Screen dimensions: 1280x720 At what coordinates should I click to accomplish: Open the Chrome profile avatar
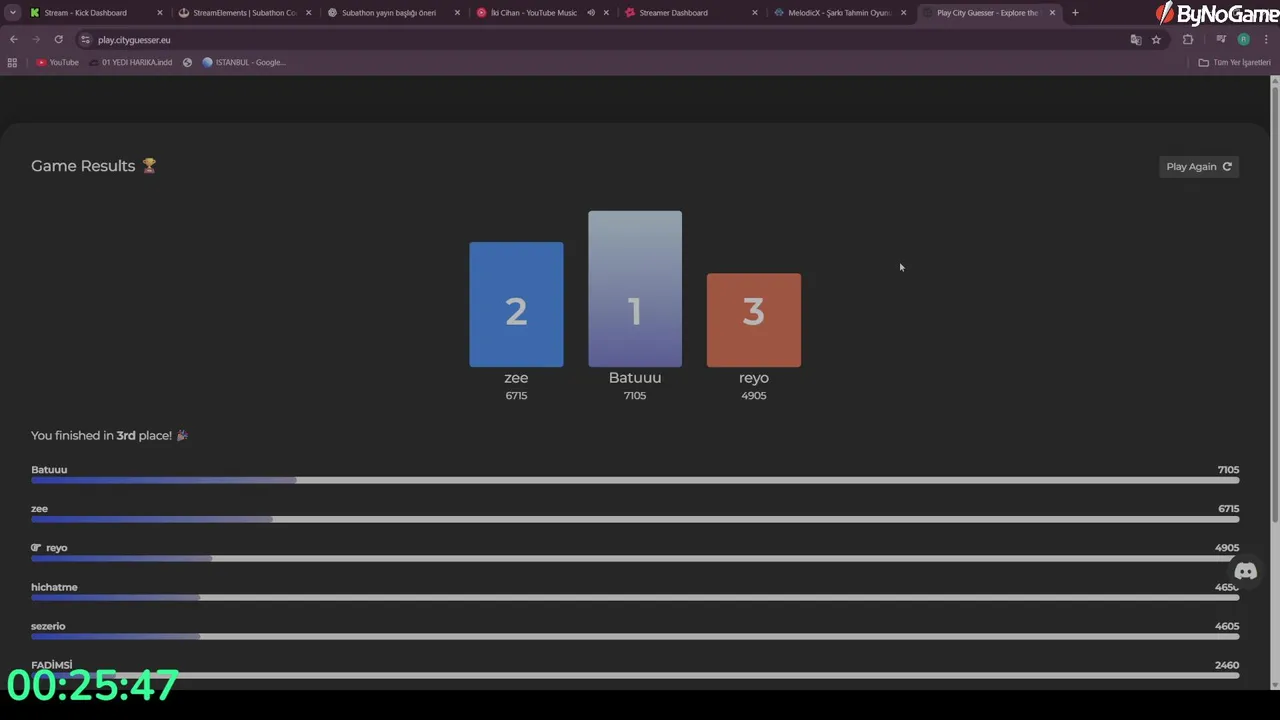1243,40
